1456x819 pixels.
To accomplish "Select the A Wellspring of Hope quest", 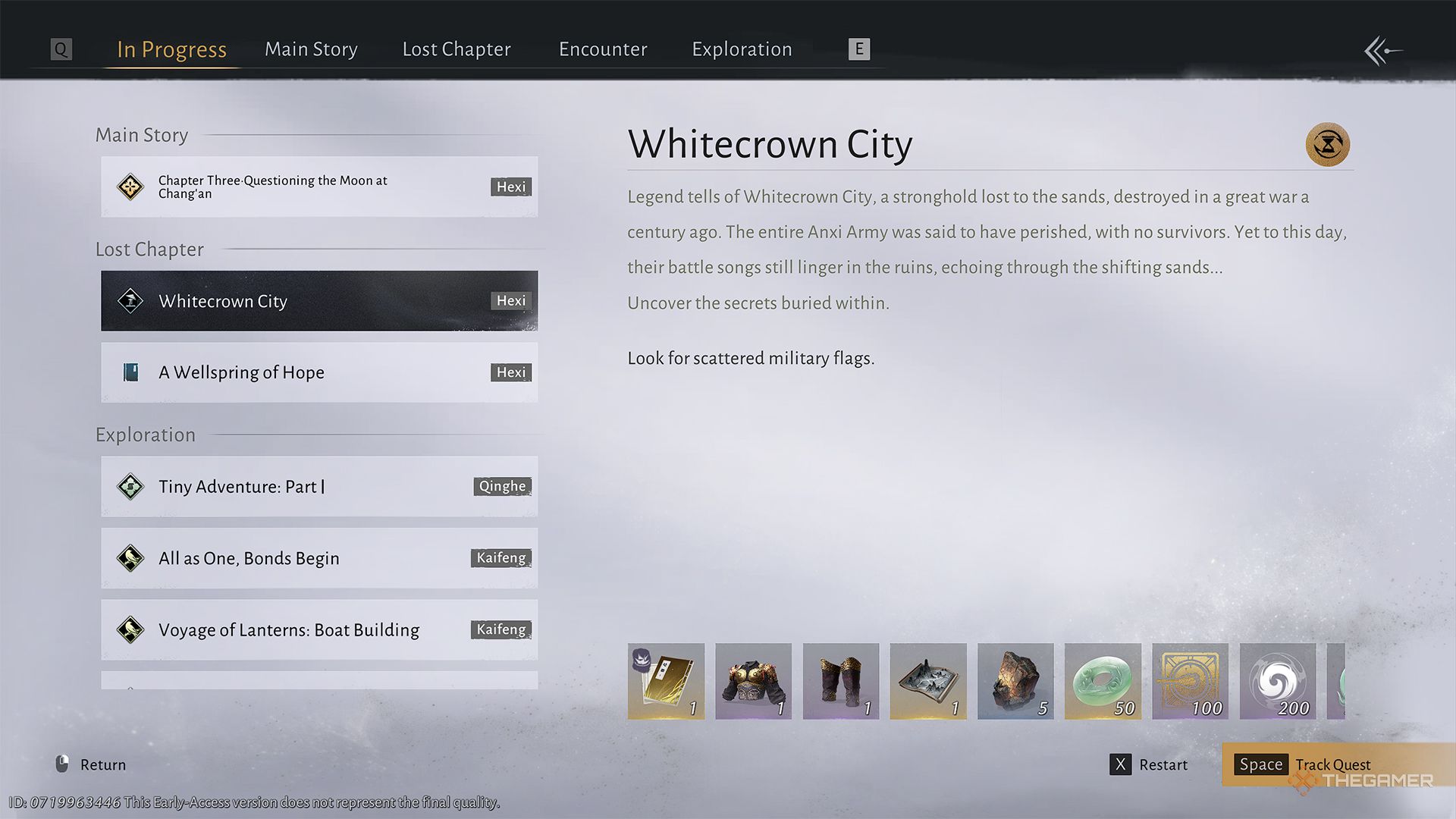I will pyautogui.click(x=319, y=372).
